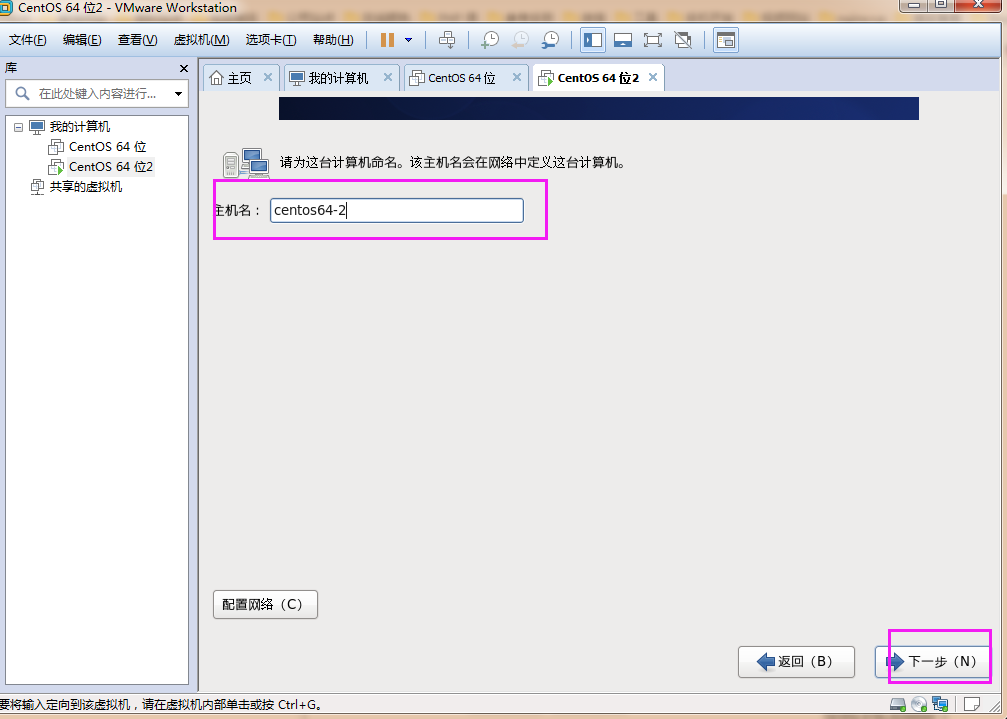Toggle the library sidebar view

click(593, 40)
